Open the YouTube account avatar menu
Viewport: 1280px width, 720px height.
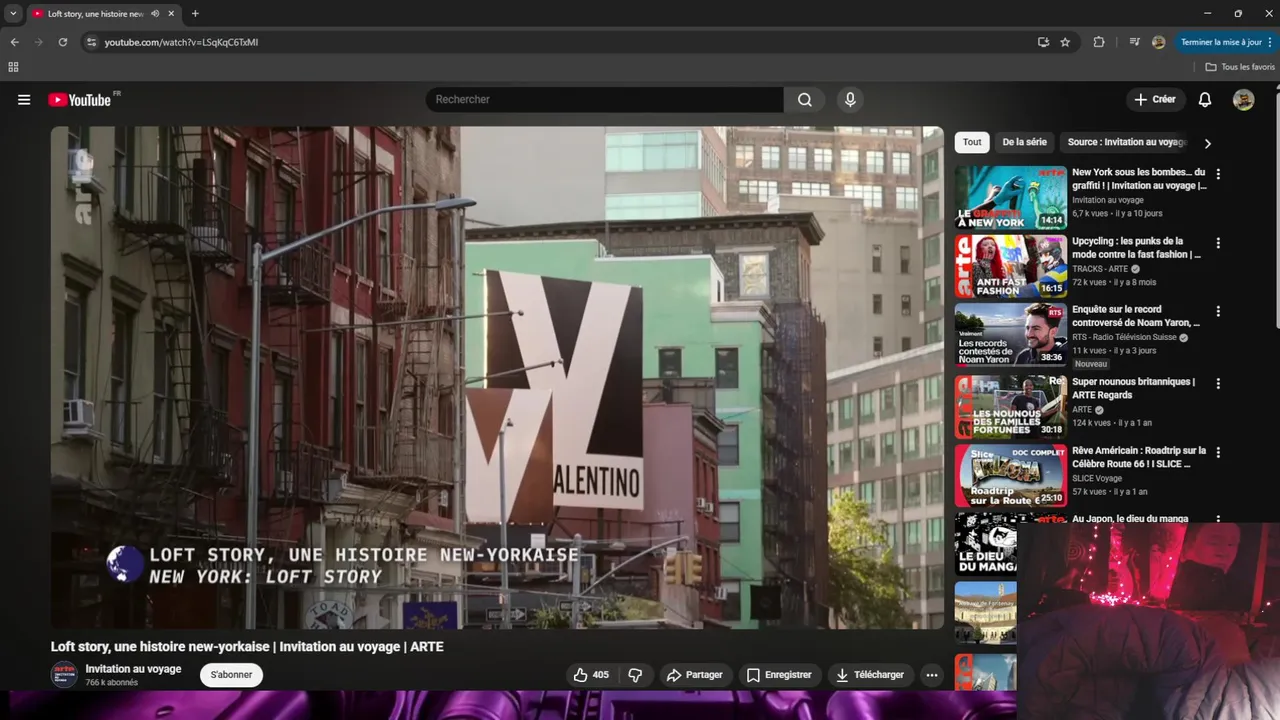pos(1243,99)
